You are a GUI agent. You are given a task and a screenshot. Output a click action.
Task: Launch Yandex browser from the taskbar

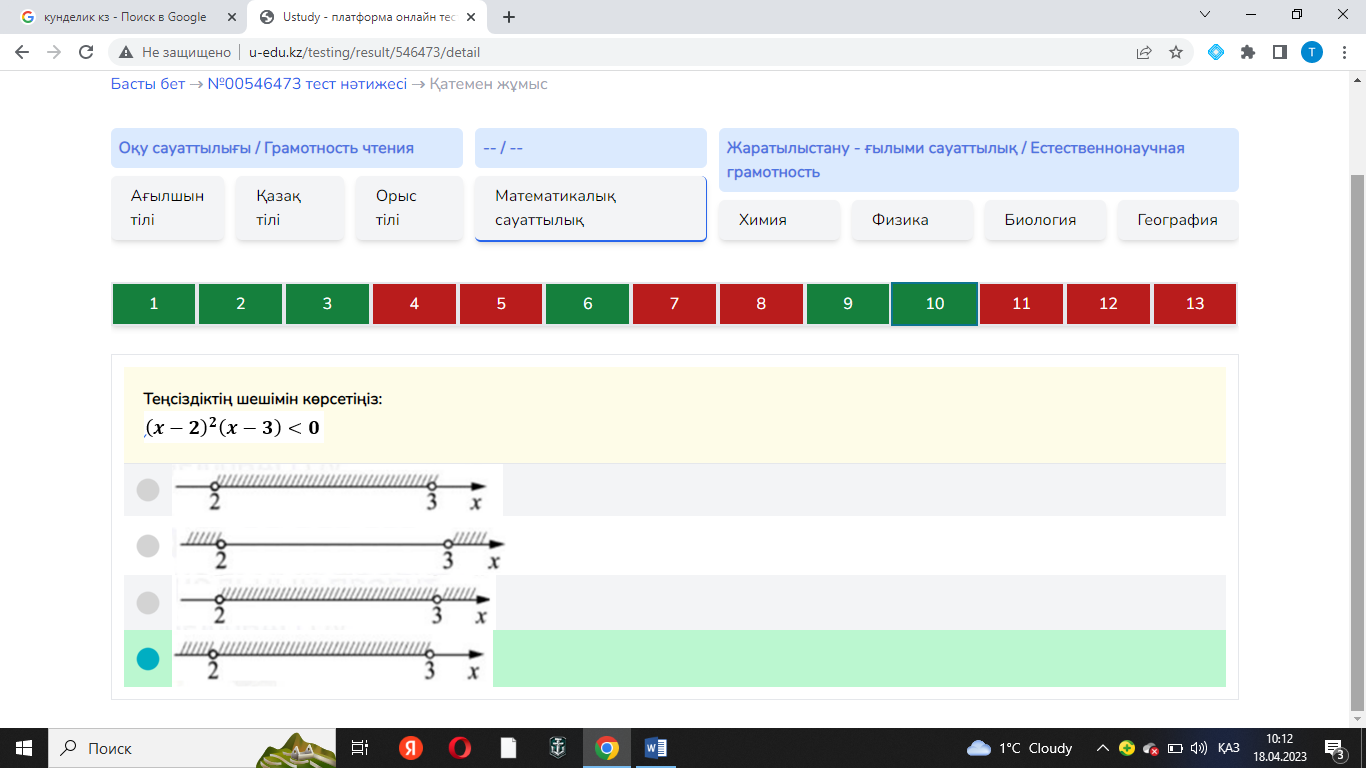click(x=410, y=748)
